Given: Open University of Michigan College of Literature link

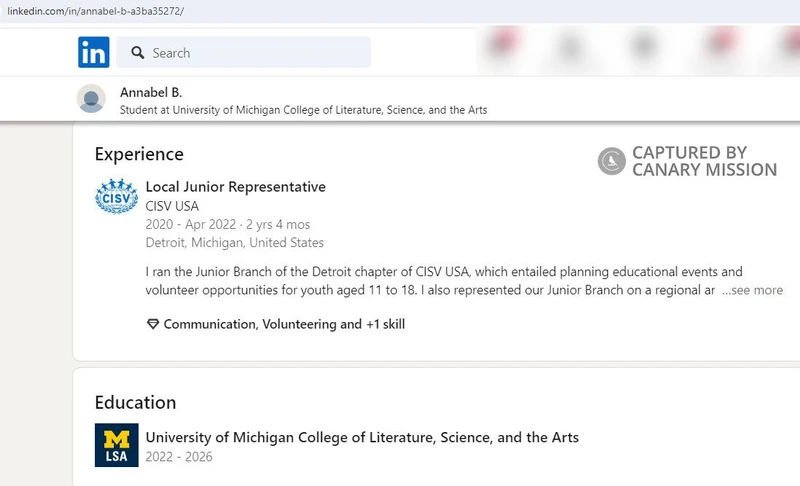Looking at the screenshot, I should tap(362, 438).
